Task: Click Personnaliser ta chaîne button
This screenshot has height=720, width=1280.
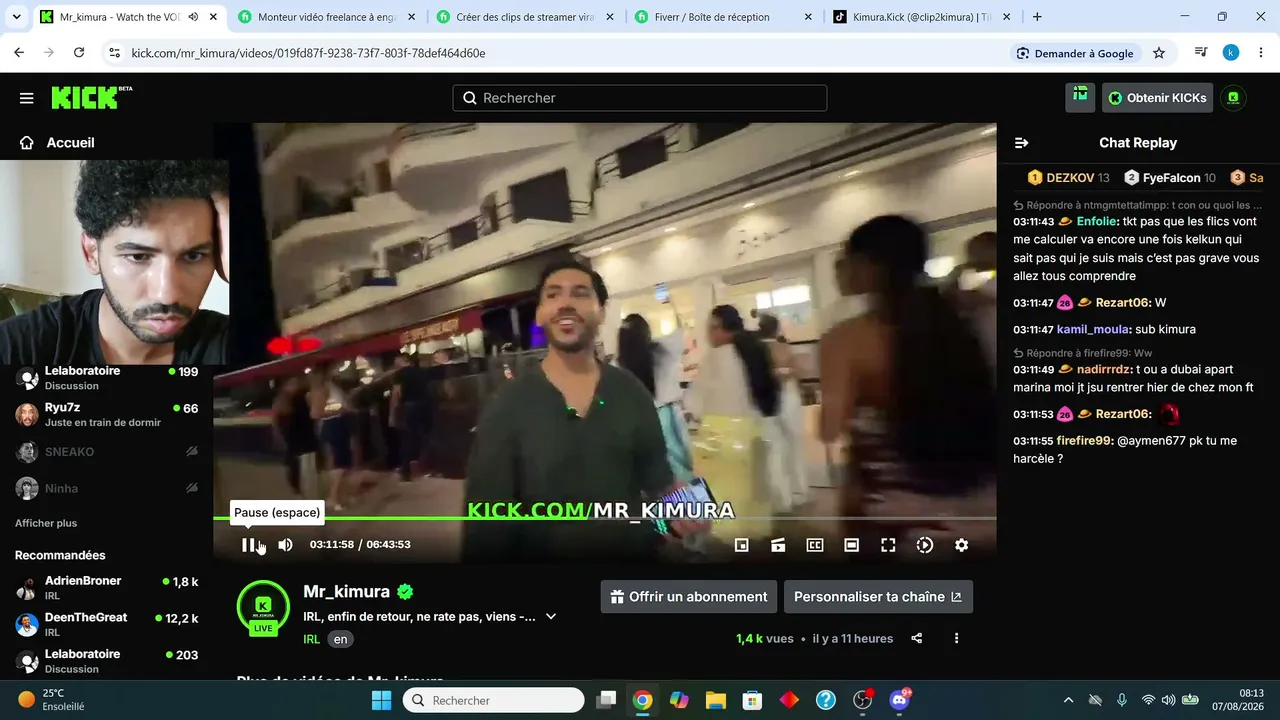Action: pos(878,597)
